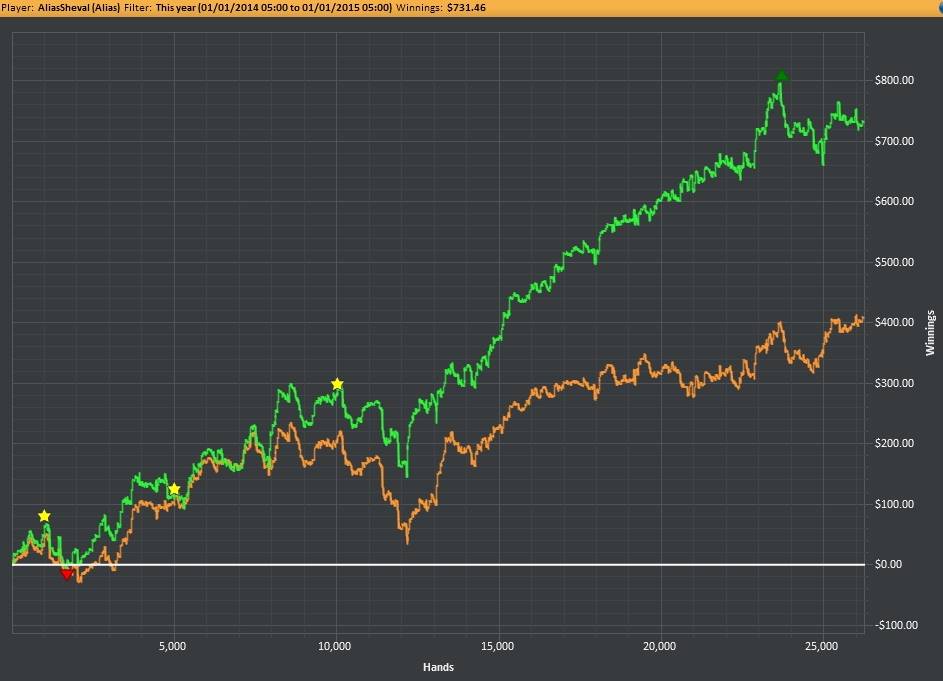Select the $500.00 y-axis label

[x=895, y=262]
